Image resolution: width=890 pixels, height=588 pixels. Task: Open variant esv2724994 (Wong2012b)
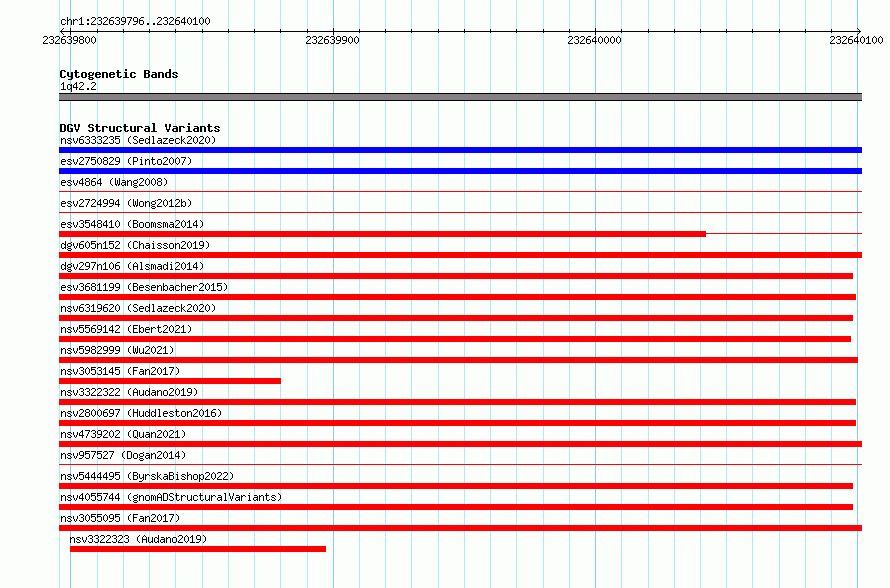(126, 203)
